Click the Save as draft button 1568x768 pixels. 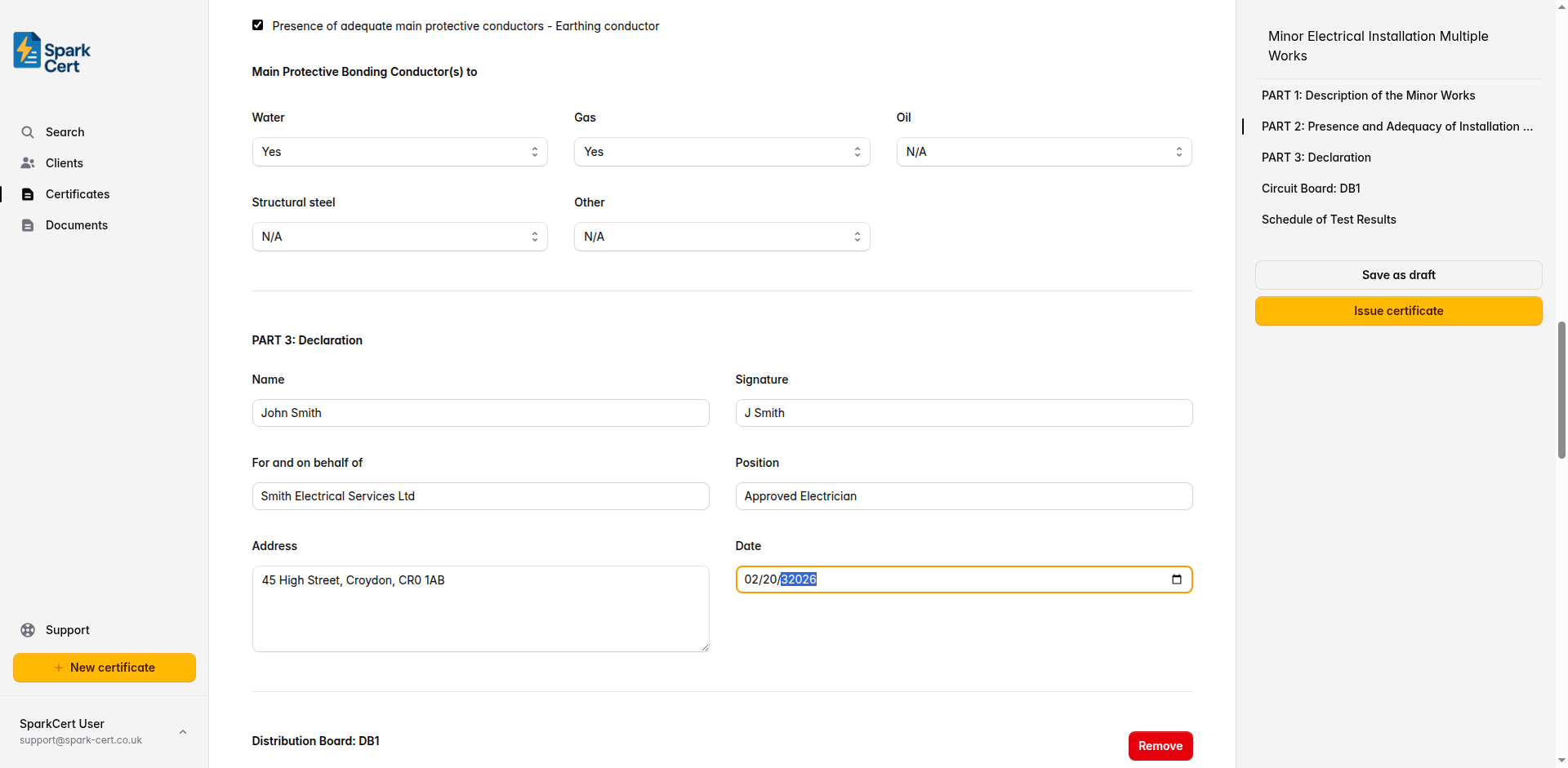point(1397,275)
